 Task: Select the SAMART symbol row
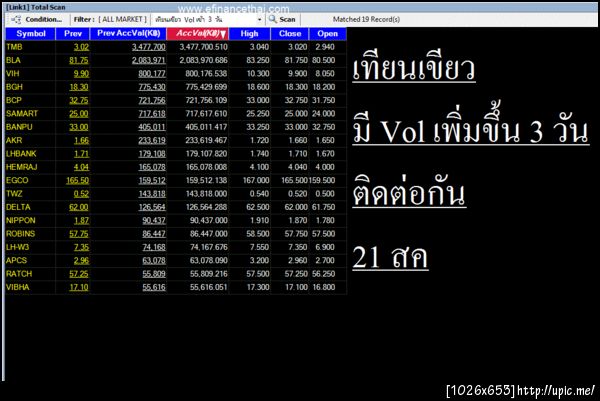click(176, 114)
